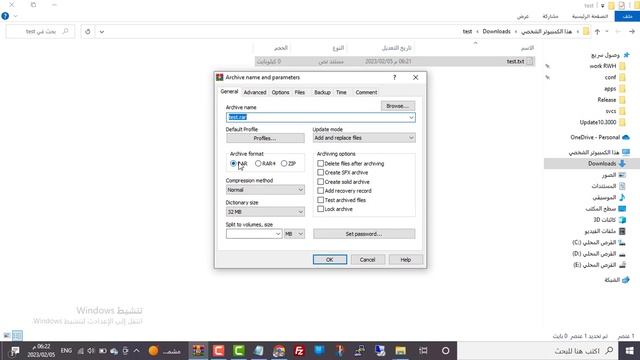Open the Profiles... button

pos(265,138)
